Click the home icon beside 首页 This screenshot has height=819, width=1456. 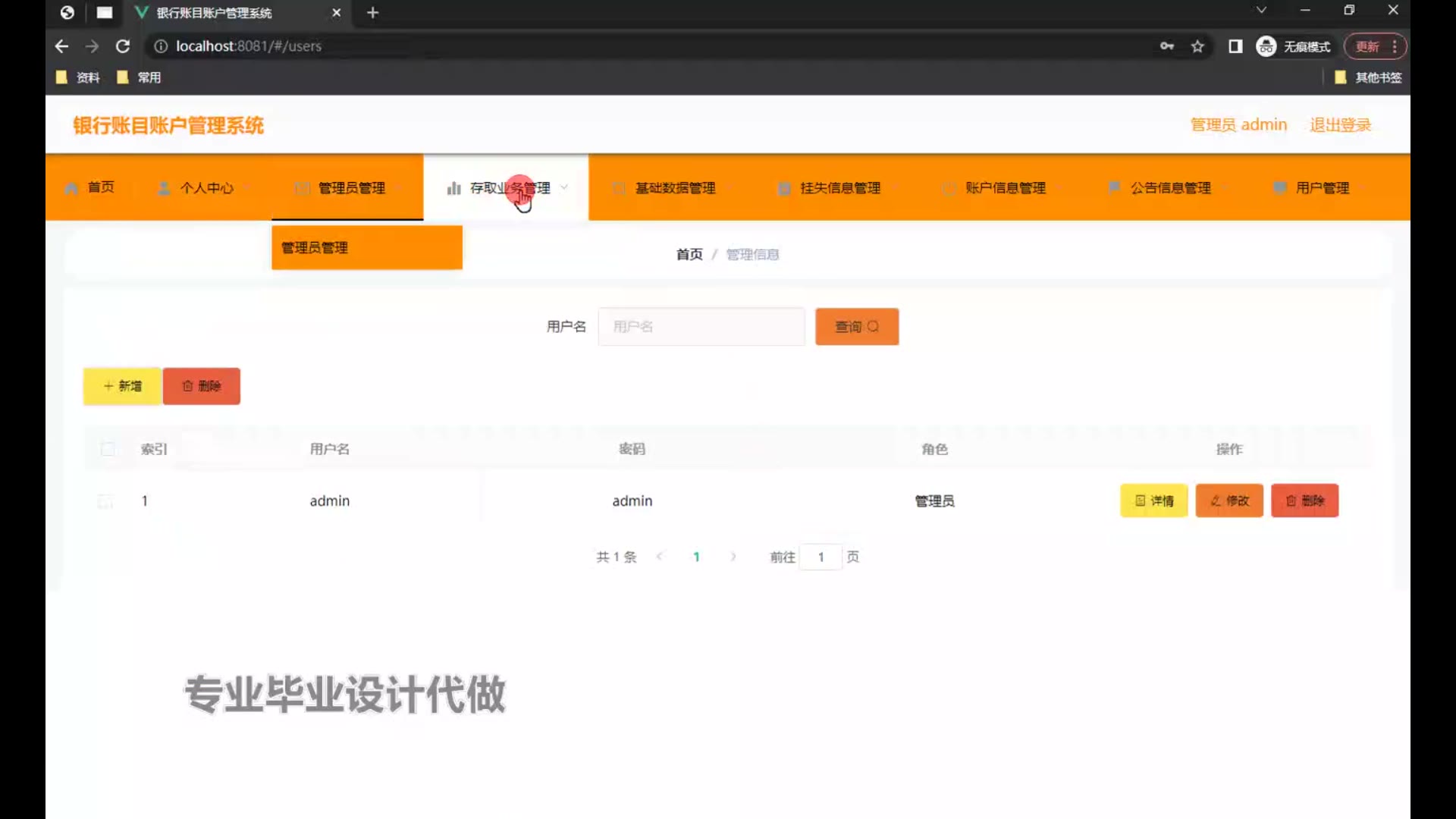(72, 188)
